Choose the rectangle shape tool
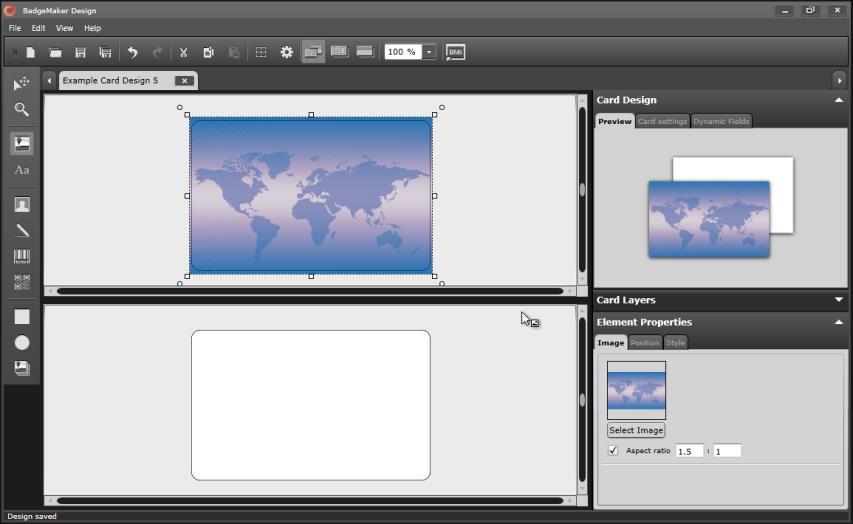Image resolution: width=853 pixels, height=524 pixels. pyautogui.click(x=22, y=317)
